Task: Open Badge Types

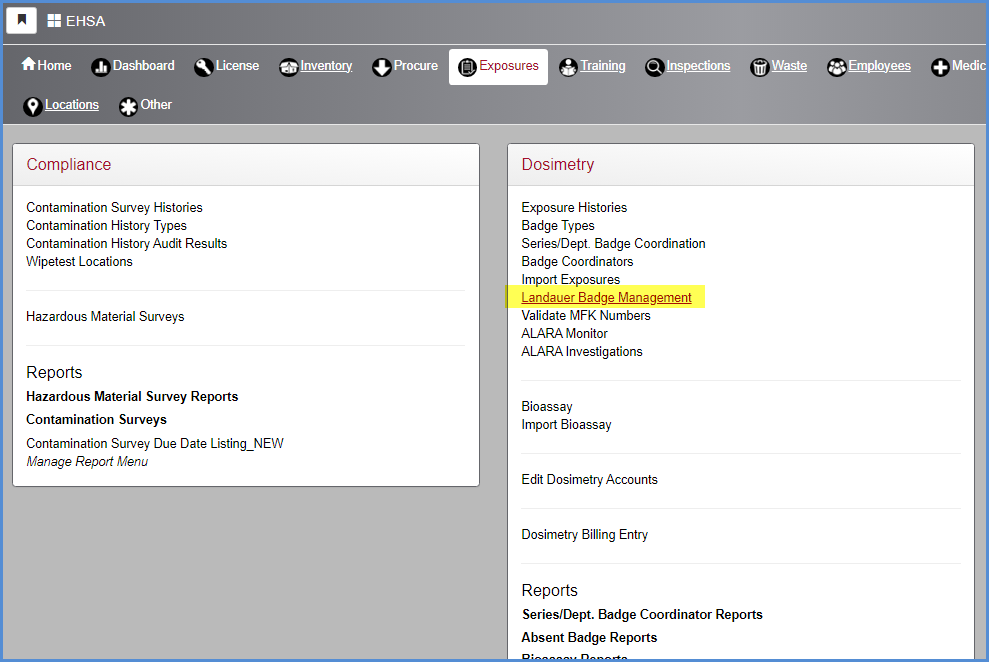Action: (558, 225)
